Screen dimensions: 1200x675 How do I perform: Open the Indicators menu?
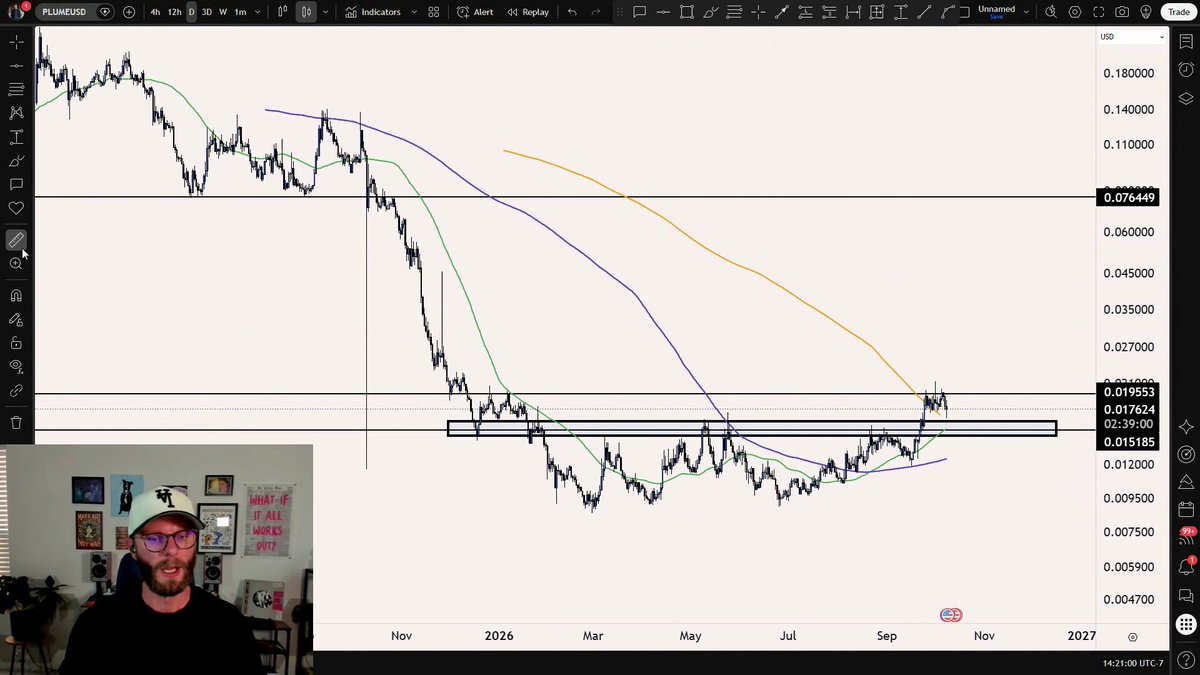tap(372, 12)
